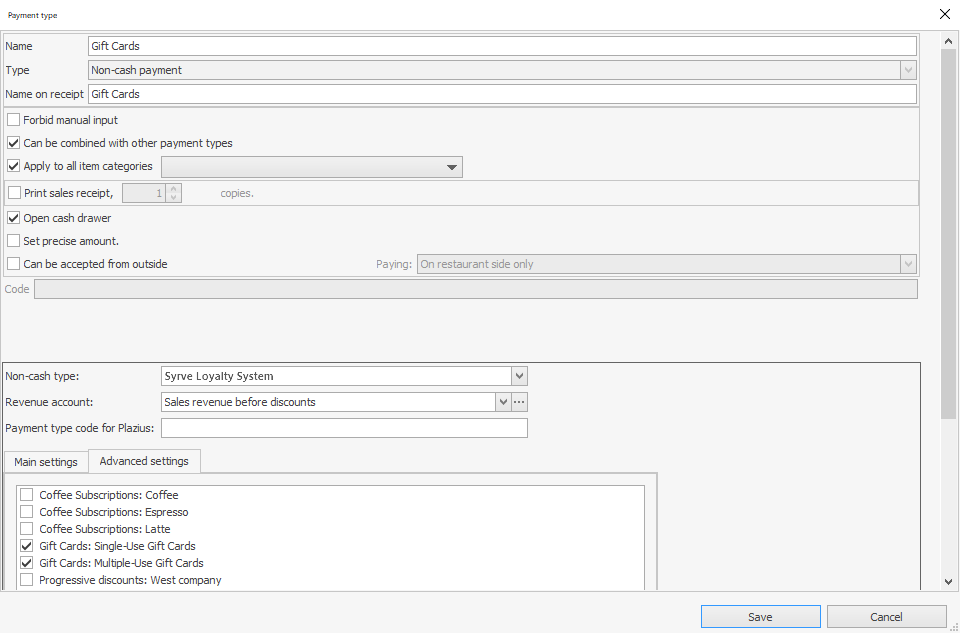
Task: Check Coffee Subscriptions: Espresso
Action: click(x=27, y=512)
